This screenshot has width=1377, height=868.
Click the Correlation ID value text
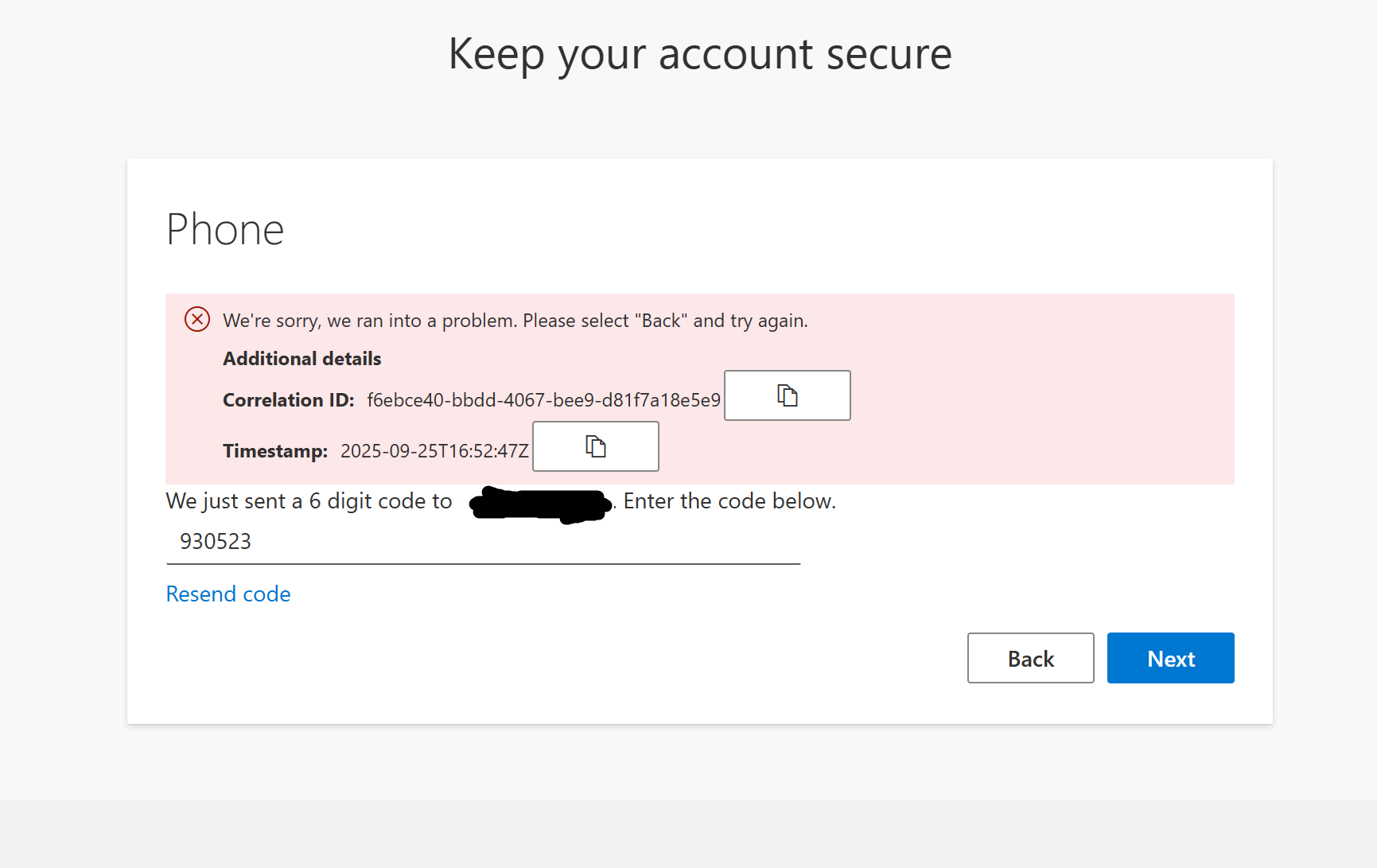pos(543,400)
